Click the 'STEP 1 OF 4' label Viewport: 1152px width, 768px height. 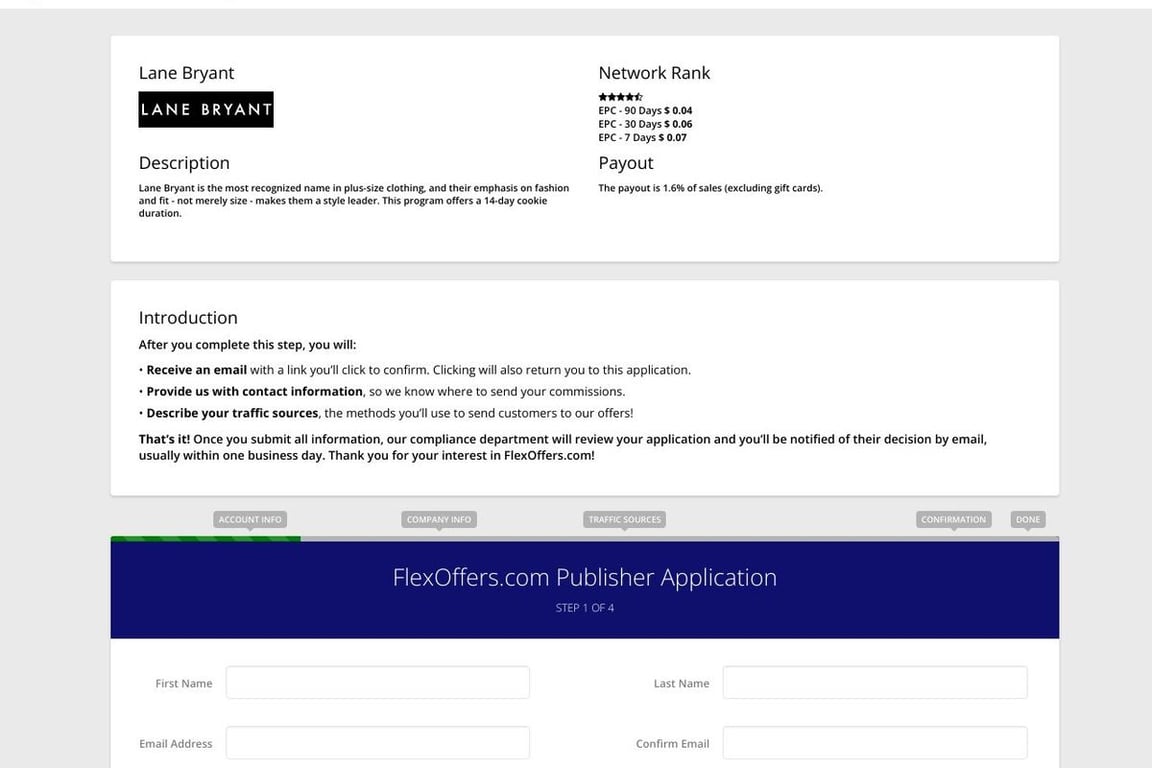(585, 608)
